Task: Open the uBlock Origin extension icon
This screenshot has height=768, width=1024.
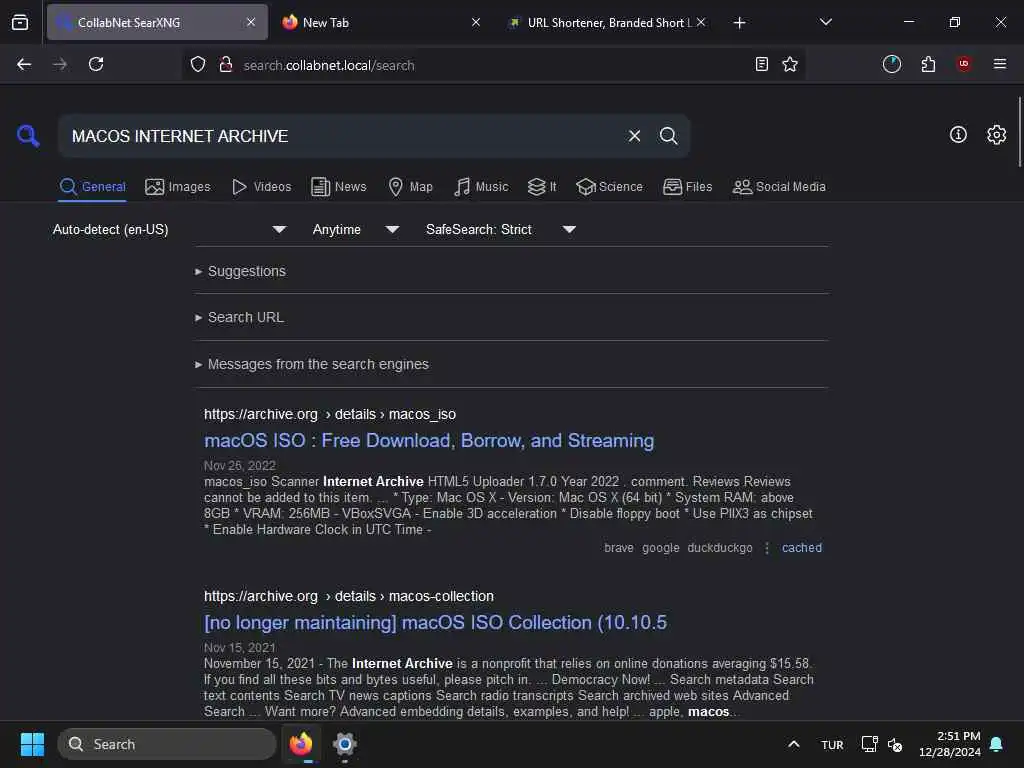Action: click(x=964, y=64)
